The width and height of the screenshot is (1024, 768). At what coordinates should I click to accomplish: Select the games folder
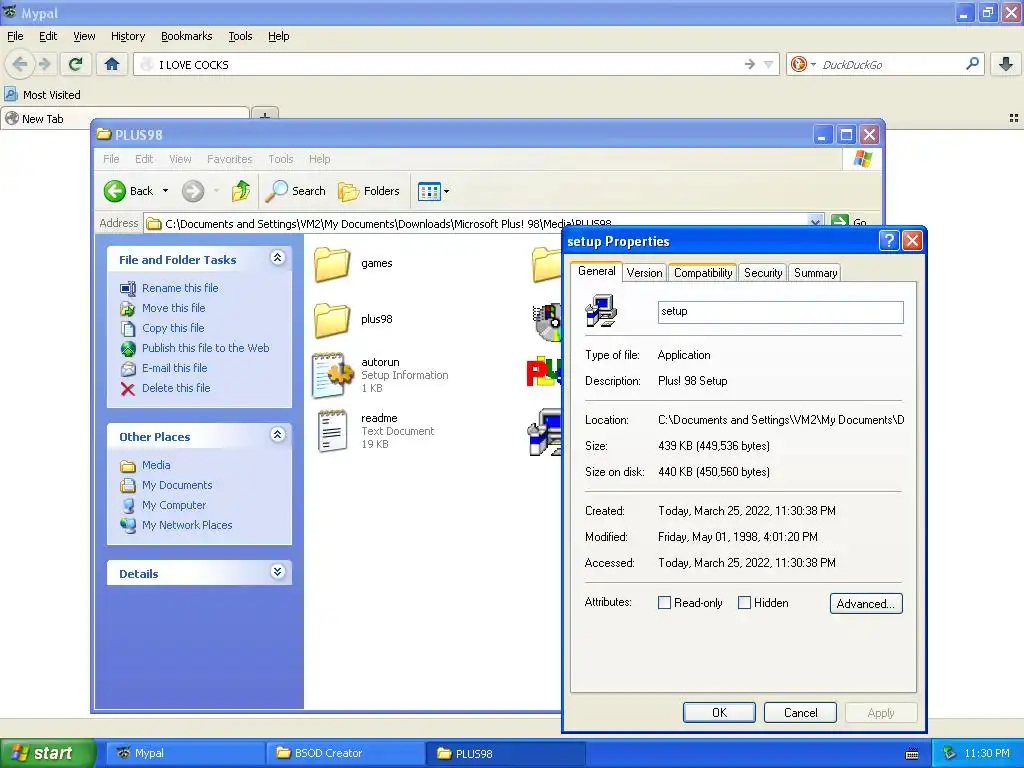pyautogui.click(x=353, y=264)
